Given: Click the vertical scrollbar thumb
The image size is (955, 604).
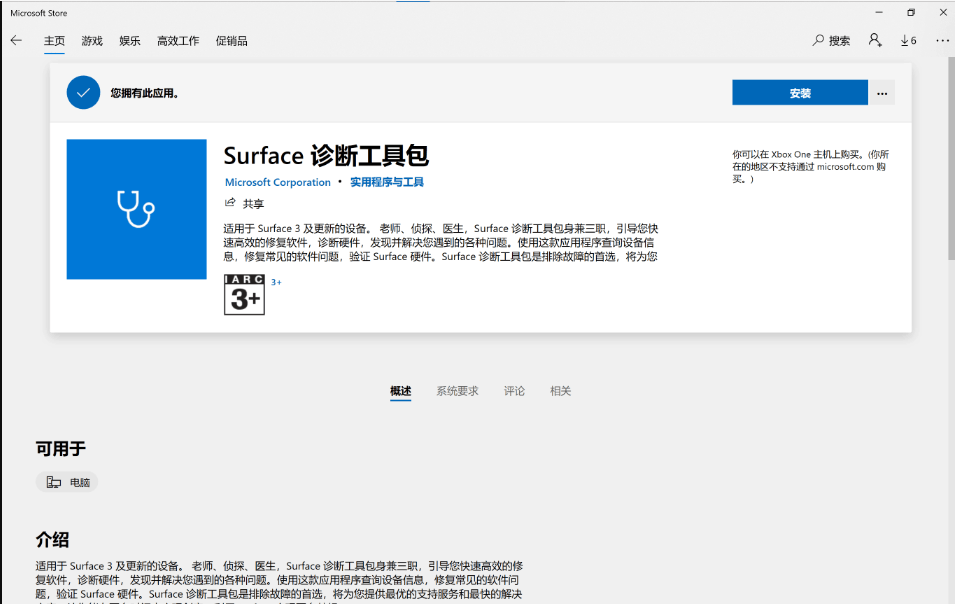Looking at the screenshot, I should [x=951, y=158].
